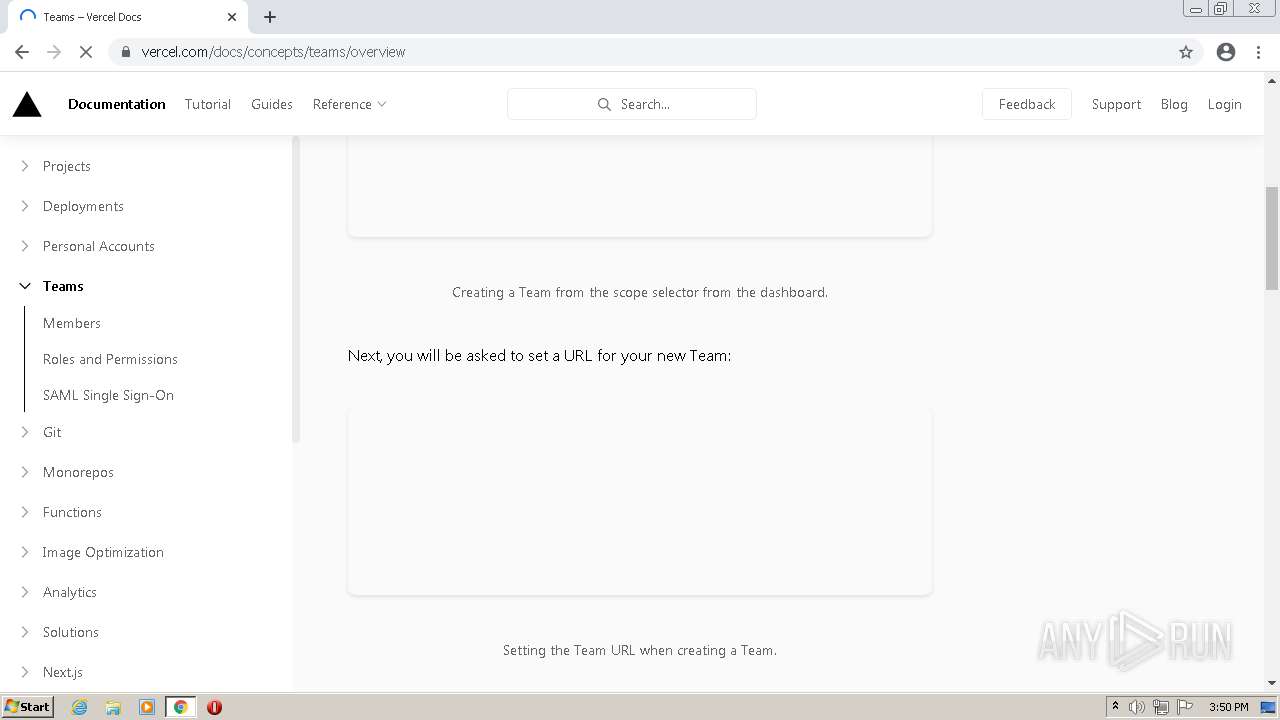Expand the Analytics section
Image resolution: width=1280 pixels, height=720 pixels.
tap(25, 592)
